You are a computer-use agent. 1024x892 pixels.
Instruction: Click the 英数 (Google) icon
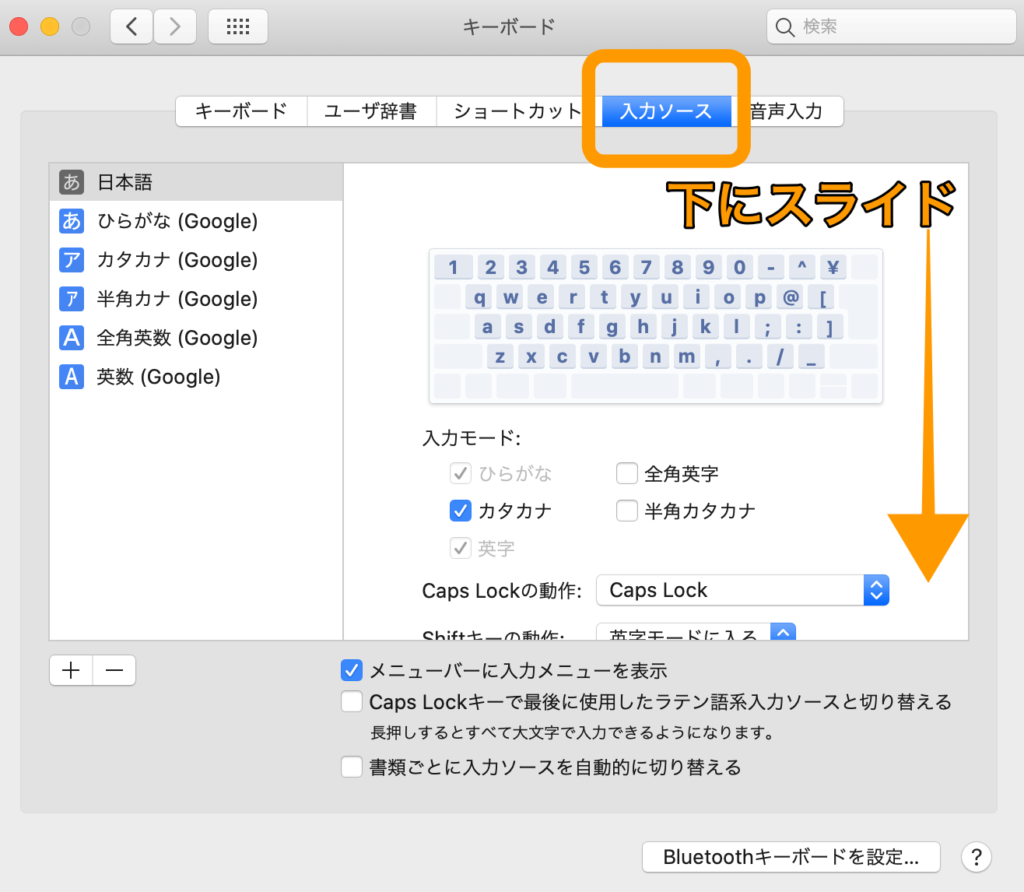click(71, 377)
